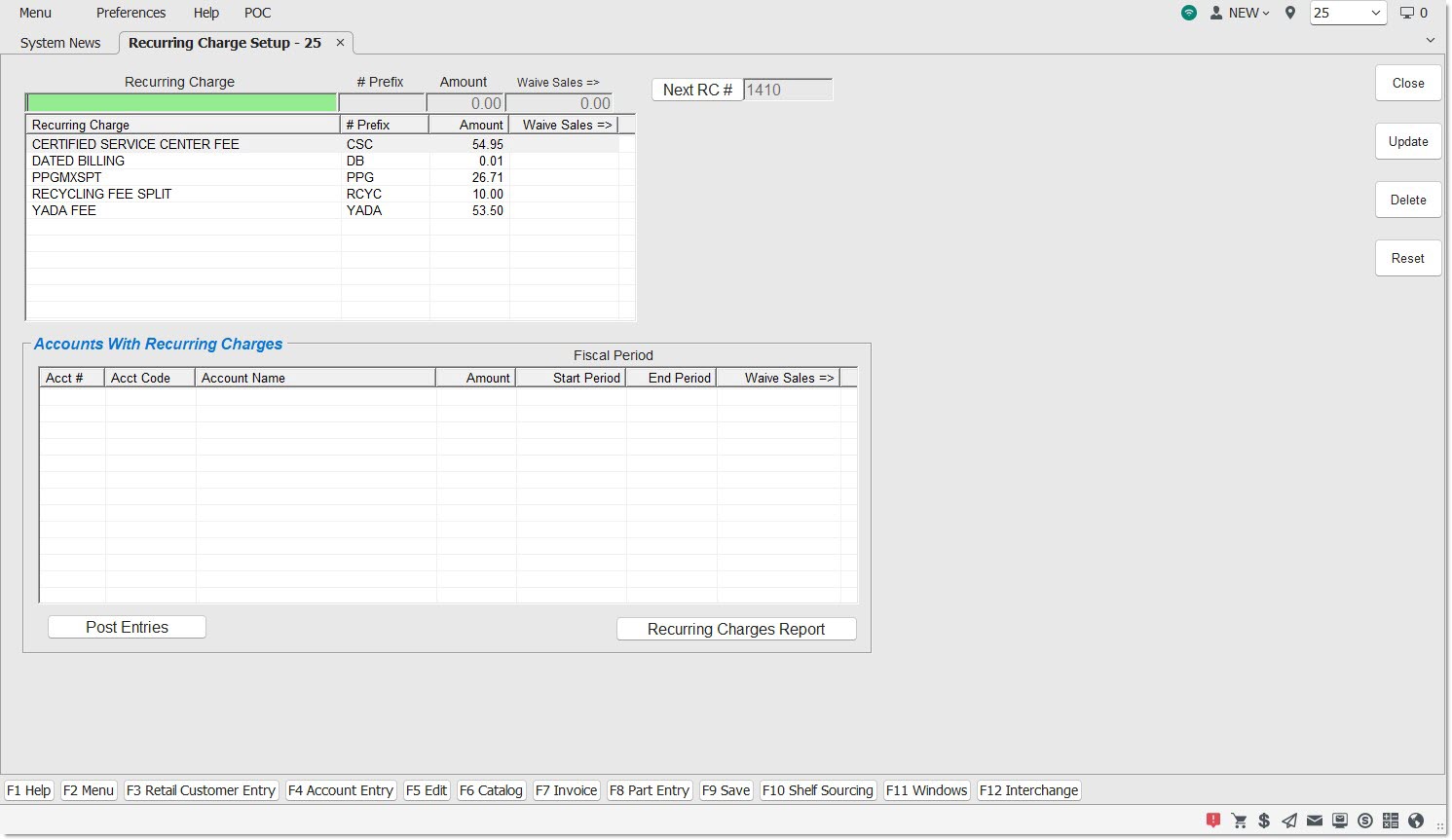The image size is (1452, 840).
Task: Click the calculator icon in status bar
Action: 1391,821
